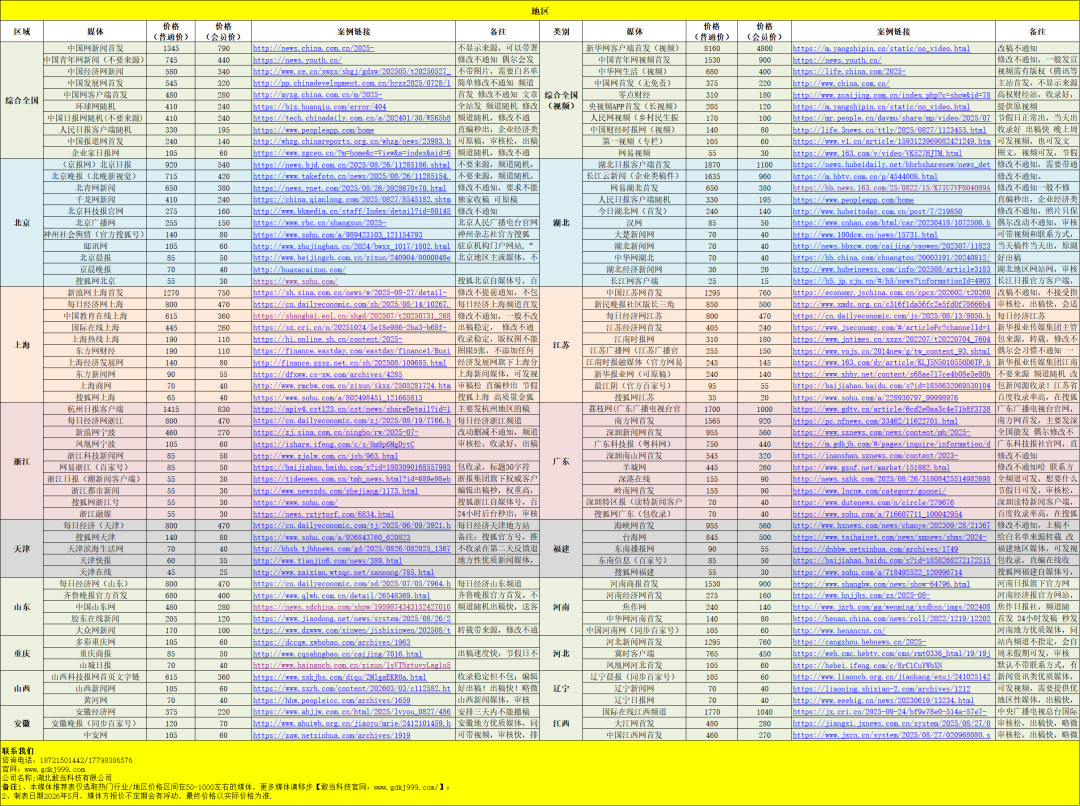1080x806 pixels.
Task: Select the 天津 region cell
Action: coord(22,549)
